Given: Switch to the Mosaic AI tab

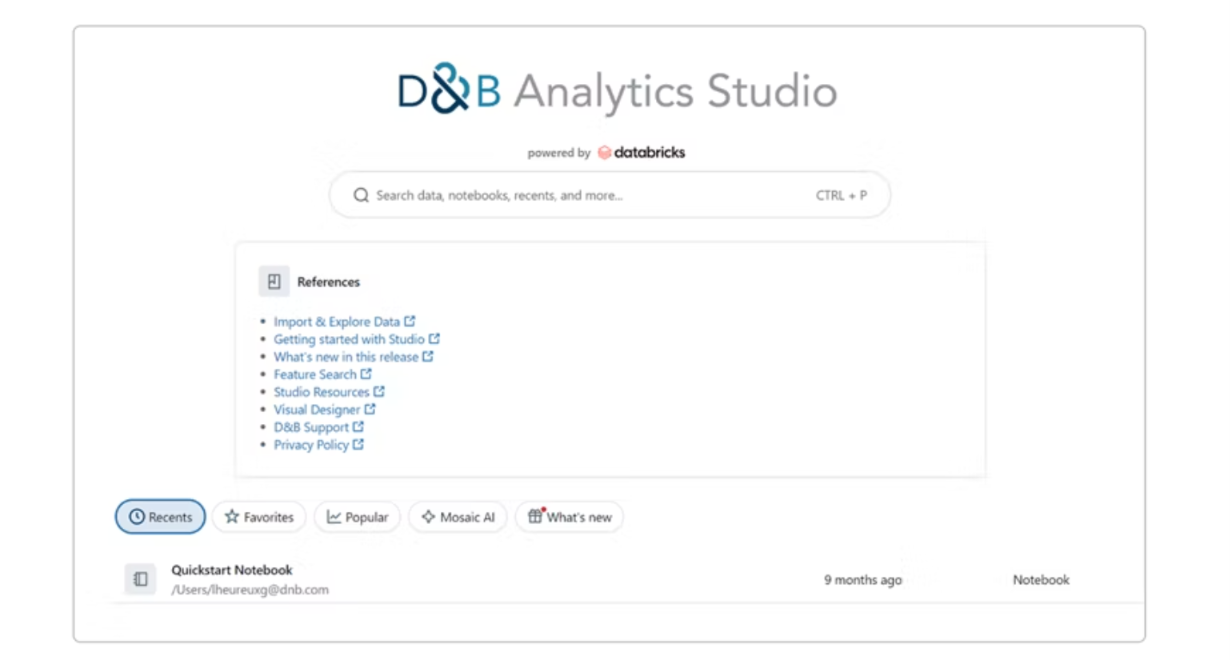Looking at the screenshot, I should (x=458, y=517).
